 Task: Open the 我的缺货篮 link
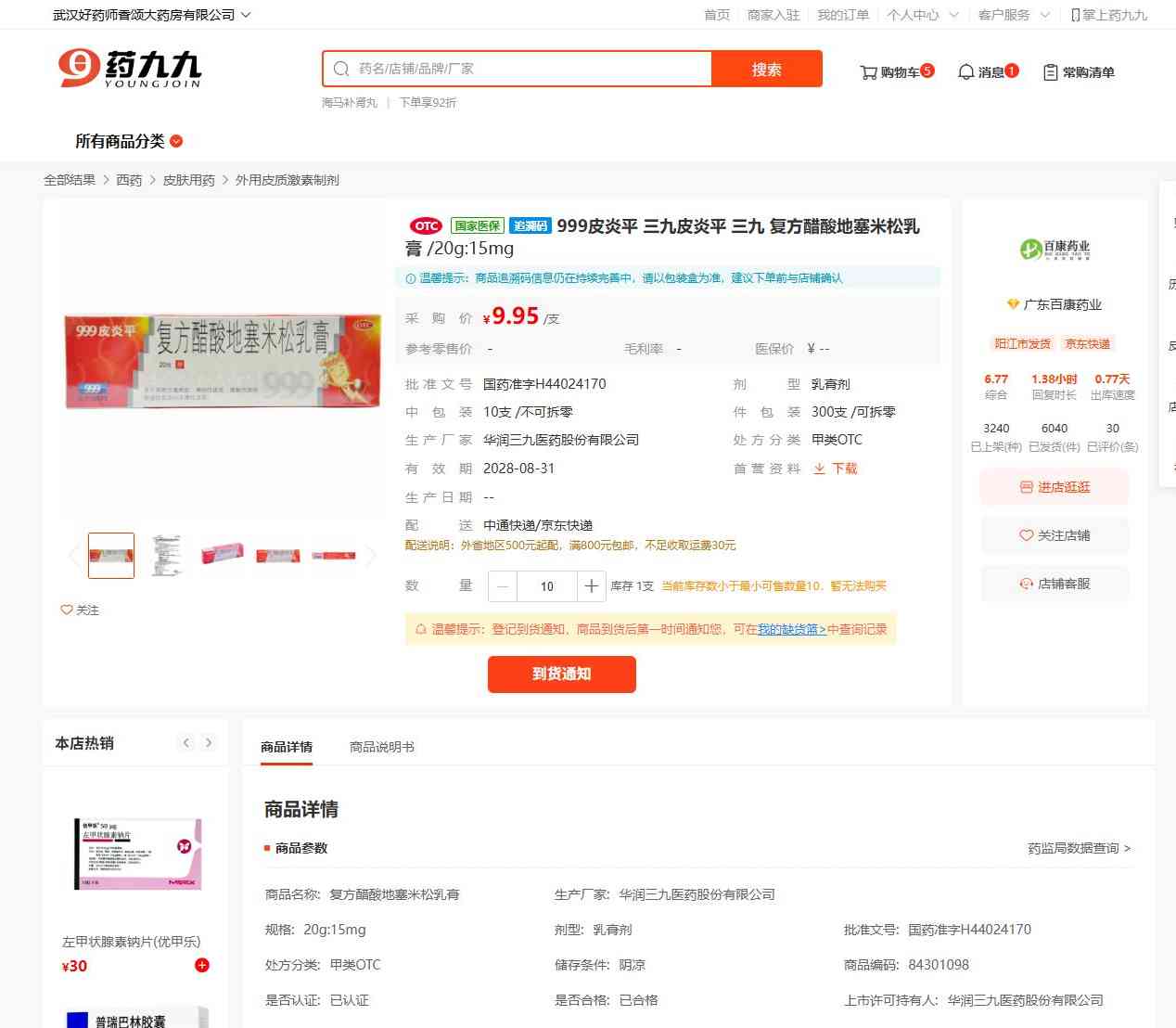click(x=791, y=629)
